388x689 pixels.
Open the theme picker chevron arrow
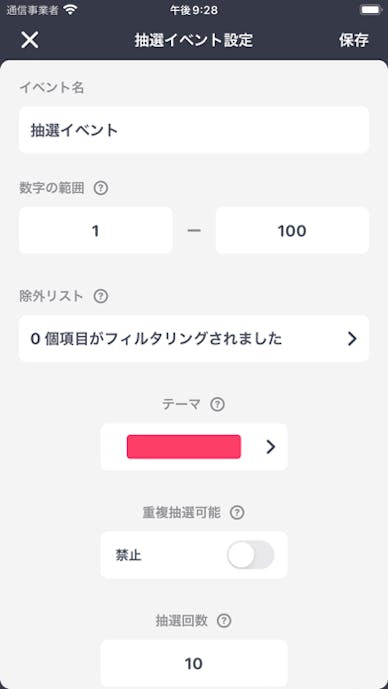point(271,447)
